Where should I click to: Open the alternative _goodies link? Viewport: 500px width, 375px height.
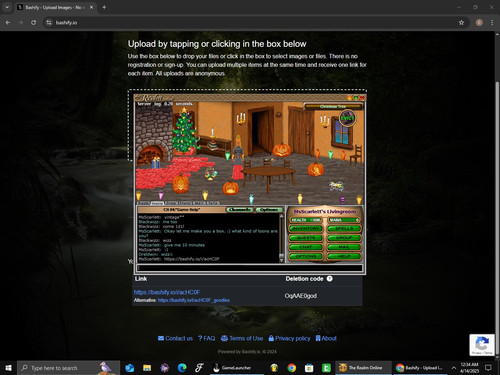click(x=194, y=300)
